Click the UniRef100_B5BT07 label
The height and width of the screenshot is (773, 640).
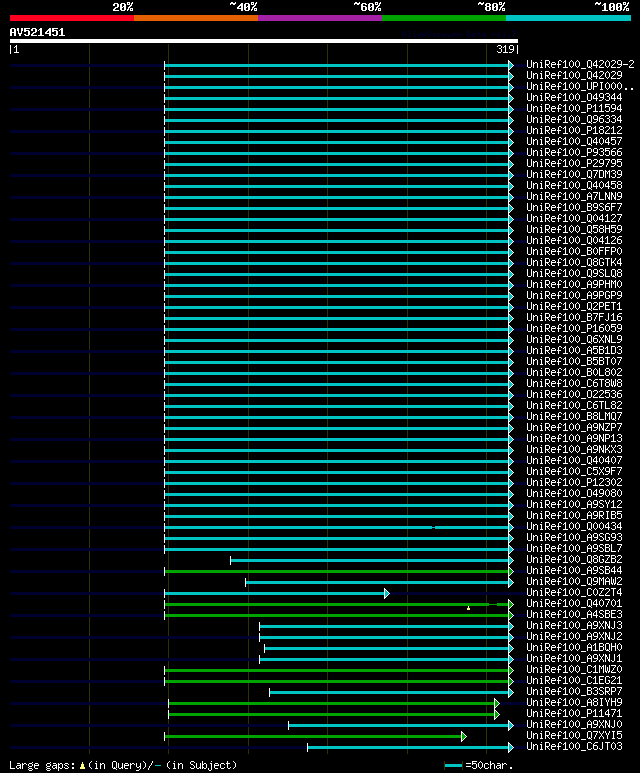coord(574,361)
